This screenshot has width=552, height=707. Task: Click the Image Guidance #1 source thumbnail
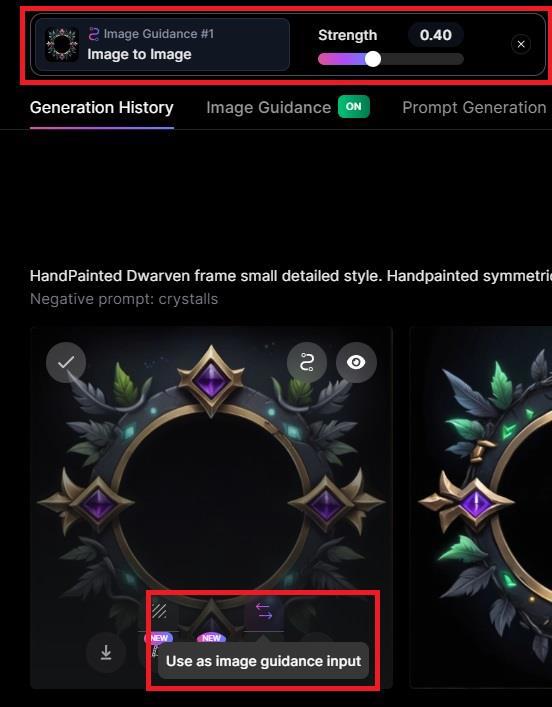[x=62, y=44]
